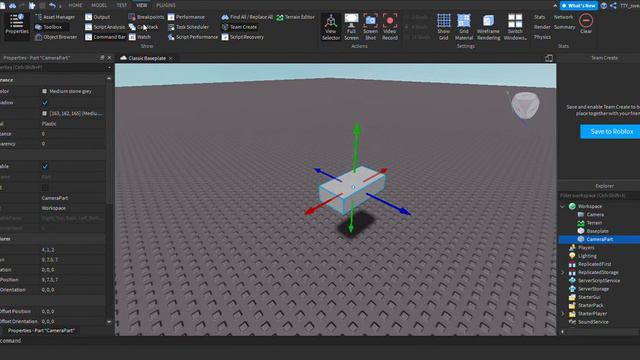
Task: Select CameraPart in the Explorer
Action: pos(599,239)
